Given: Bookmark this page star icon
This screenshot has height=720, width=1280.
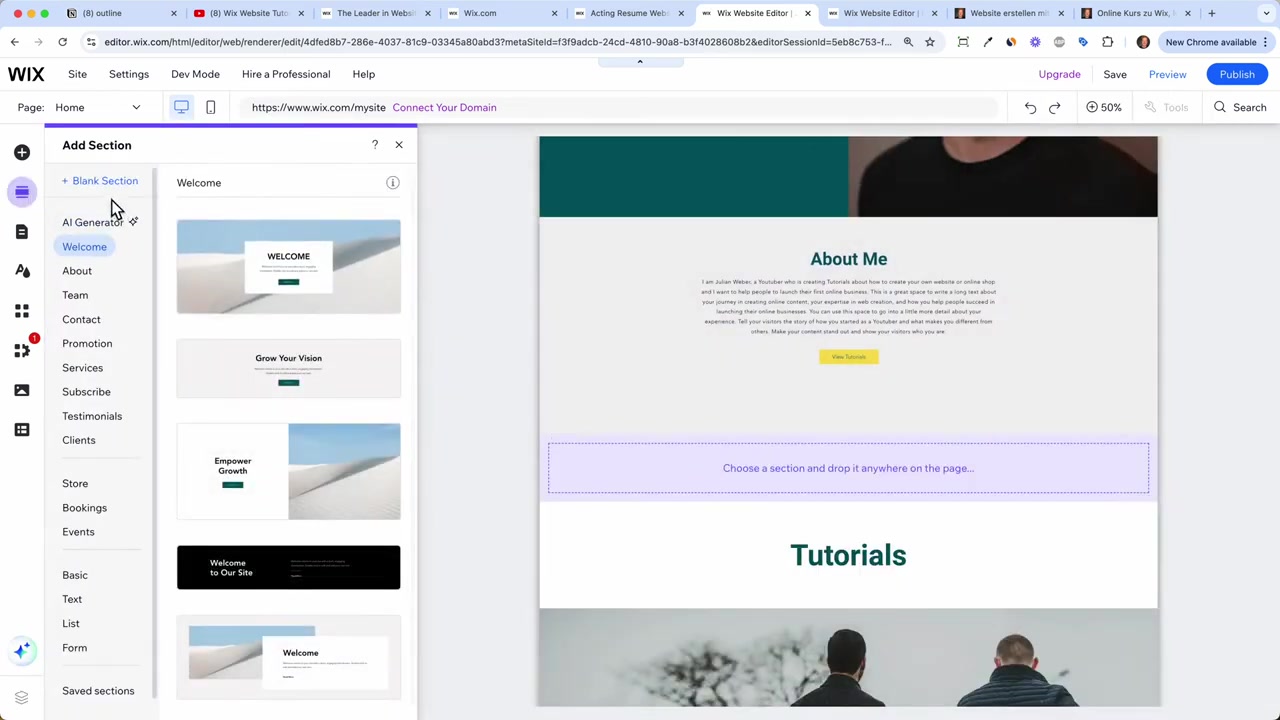Looking at the screenshot, I should click(930, 42).
